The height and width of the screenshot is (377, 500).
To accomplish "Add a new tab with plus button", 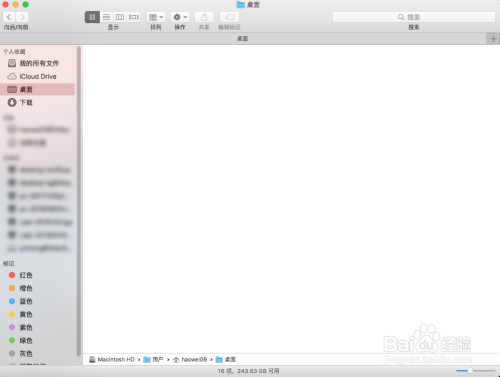I will 493,39.
